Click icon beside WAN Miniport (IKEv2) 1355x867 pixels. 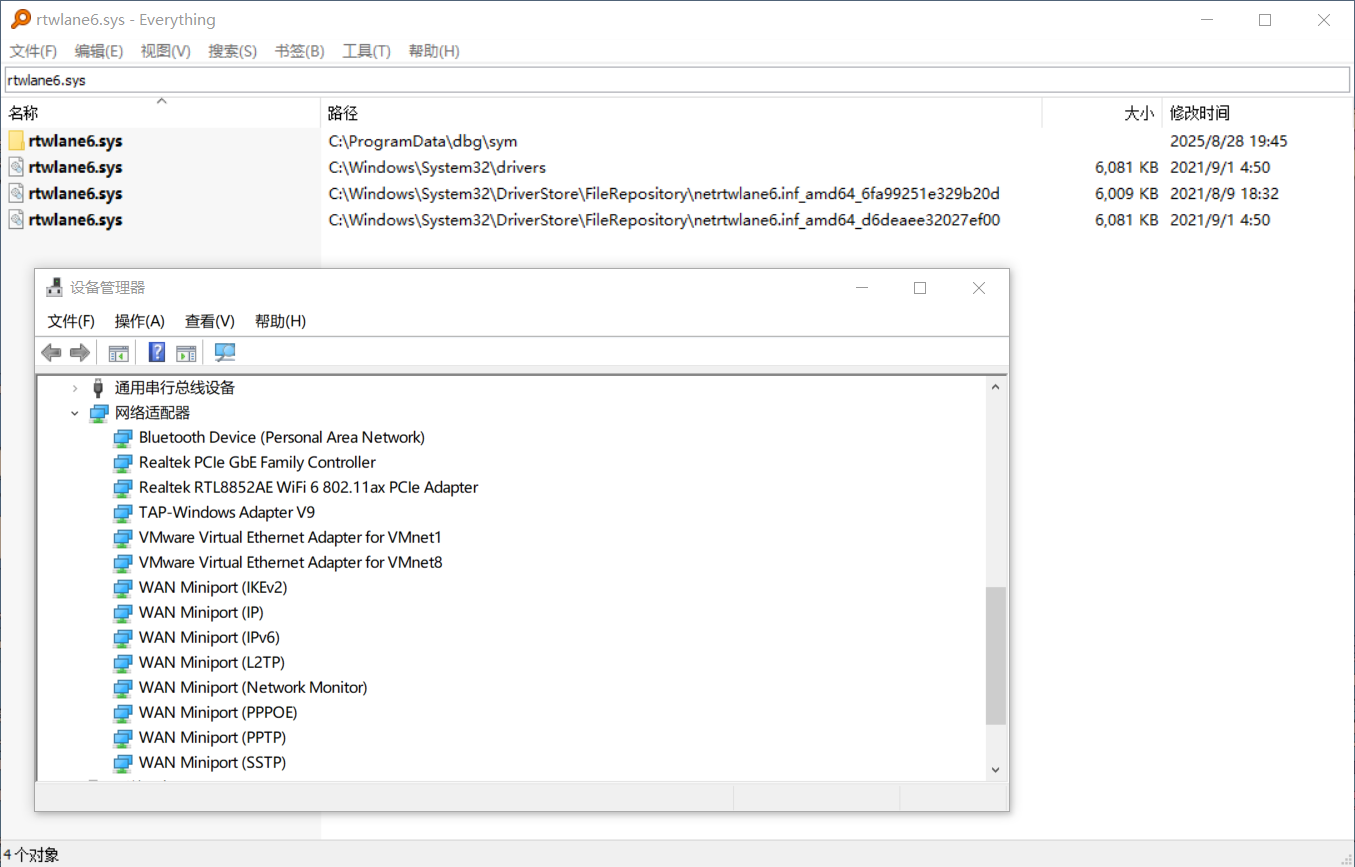tap(122, 587)
